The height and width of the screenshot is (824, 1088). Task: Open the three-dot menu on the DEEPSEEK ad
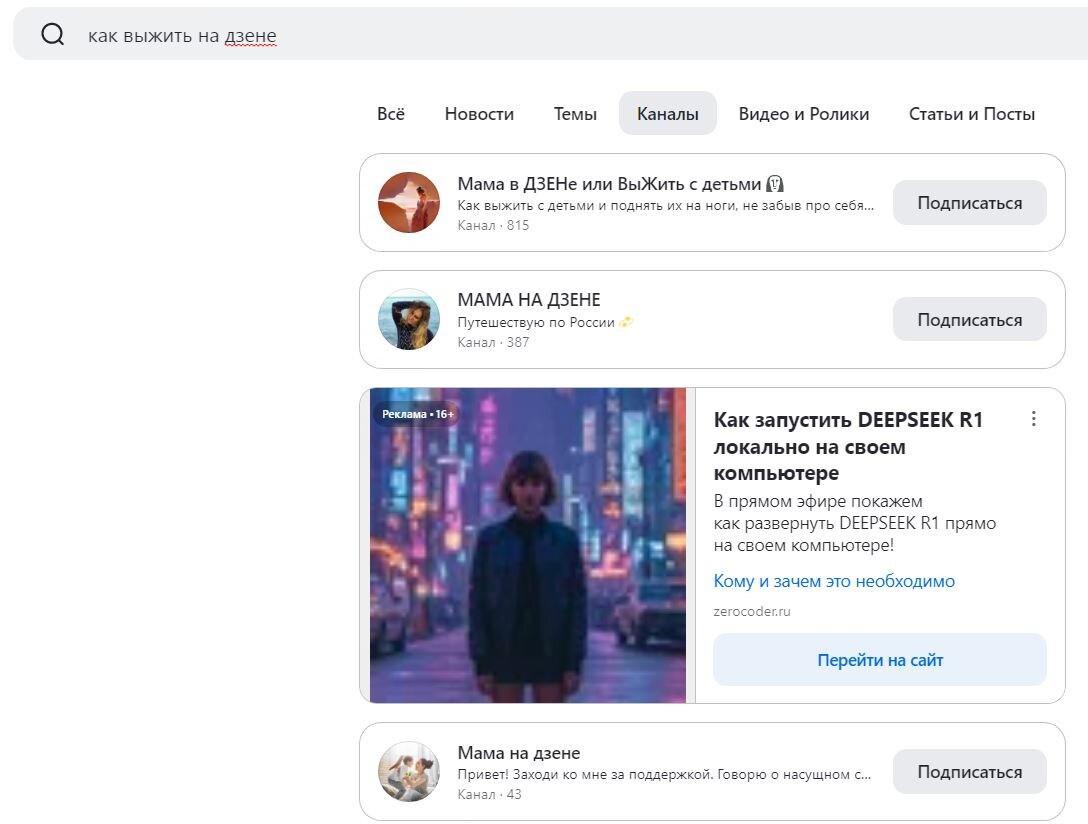[x=1033, y=419]
